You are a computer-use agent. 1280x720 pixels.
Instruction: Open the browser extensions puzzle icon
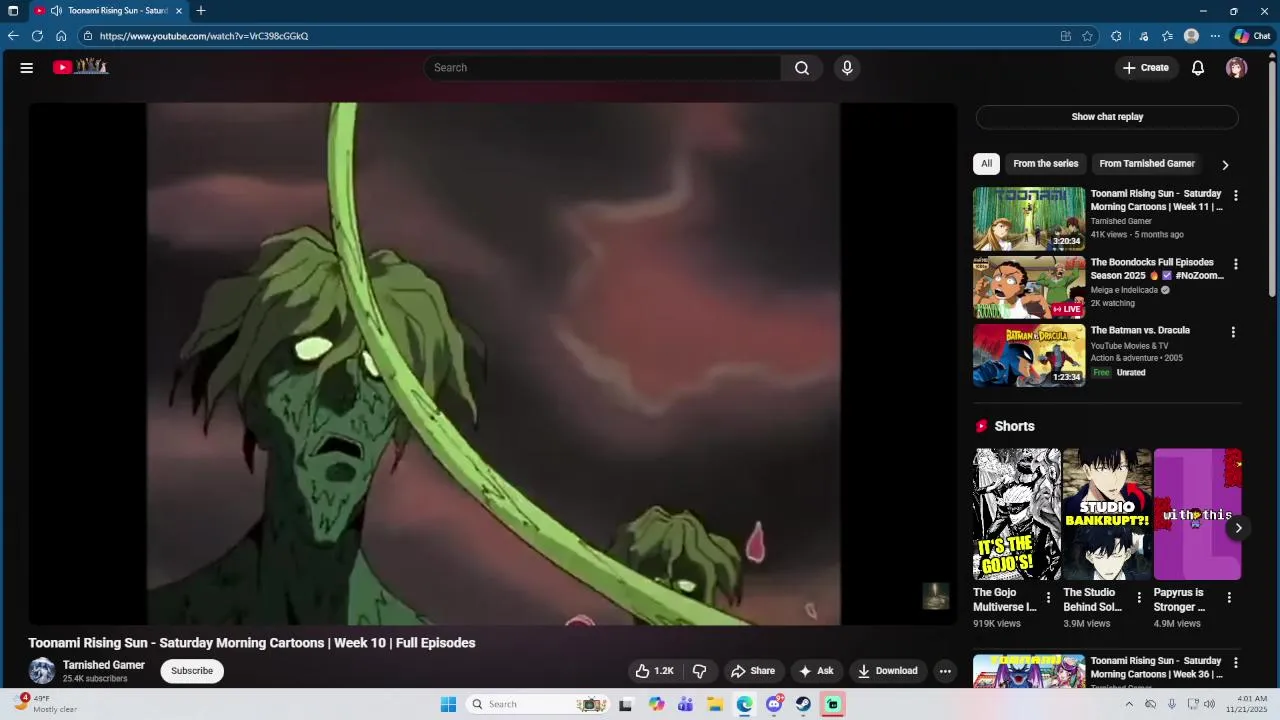point(1116,36)
